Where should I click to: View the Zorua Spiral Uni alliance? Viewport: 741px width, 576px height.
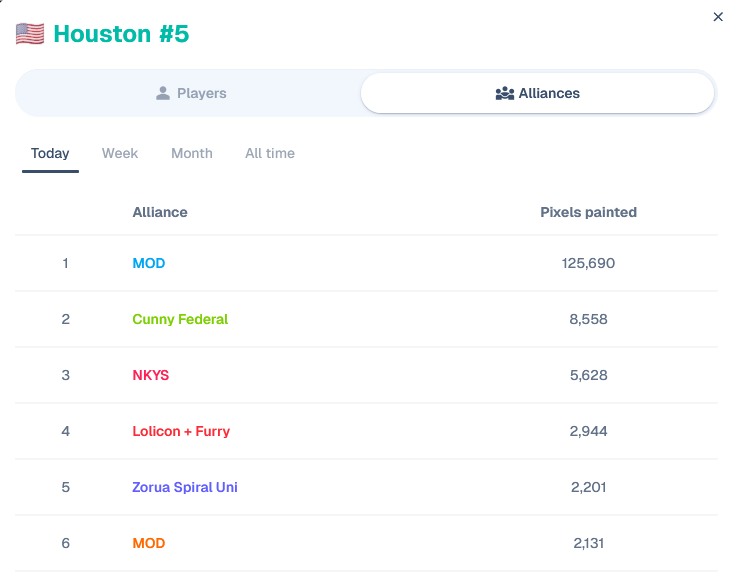point(184,487)
